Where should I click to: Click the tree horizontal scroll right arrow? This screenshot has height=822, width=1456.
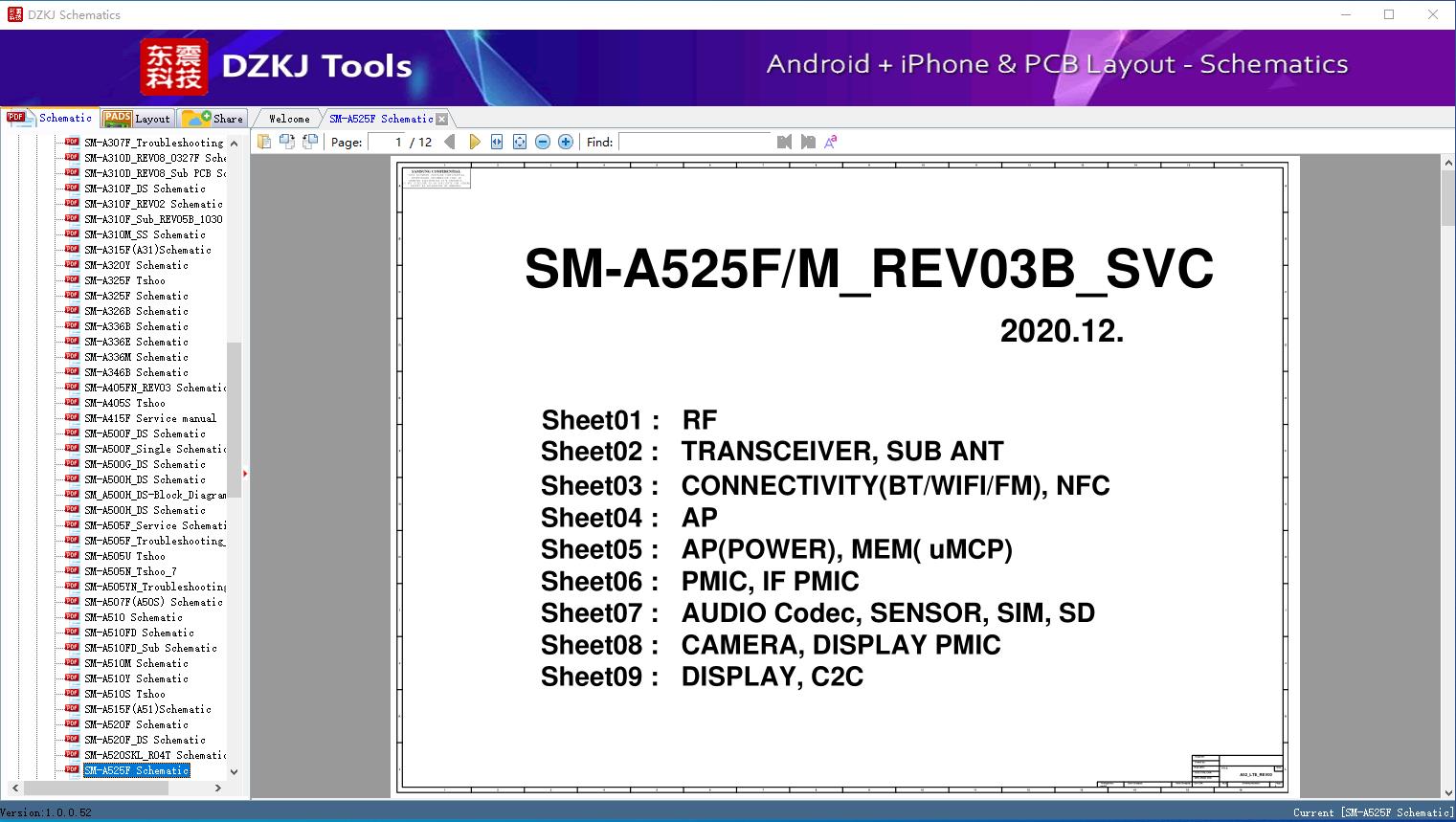click(x=218, y=788)
